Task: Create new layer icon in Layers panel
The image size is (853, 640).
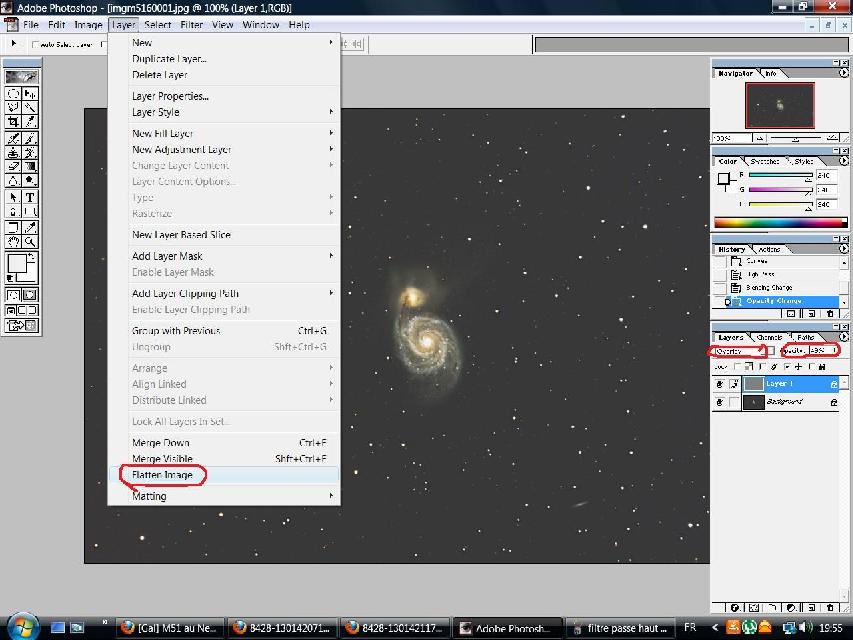Action: [811, 607]
